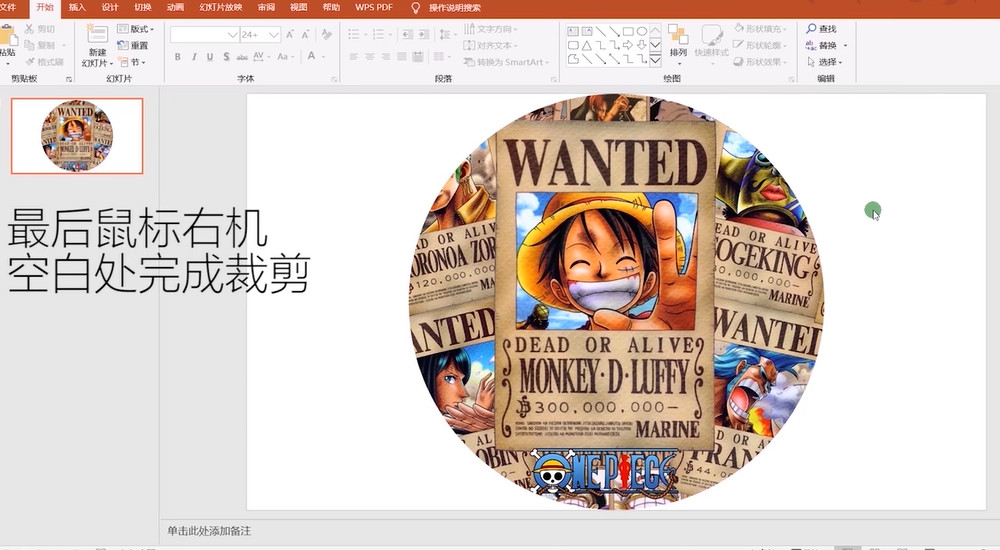Toggle text Shadow formatting
Screen dimensions: 1000x550
(226, 57)
